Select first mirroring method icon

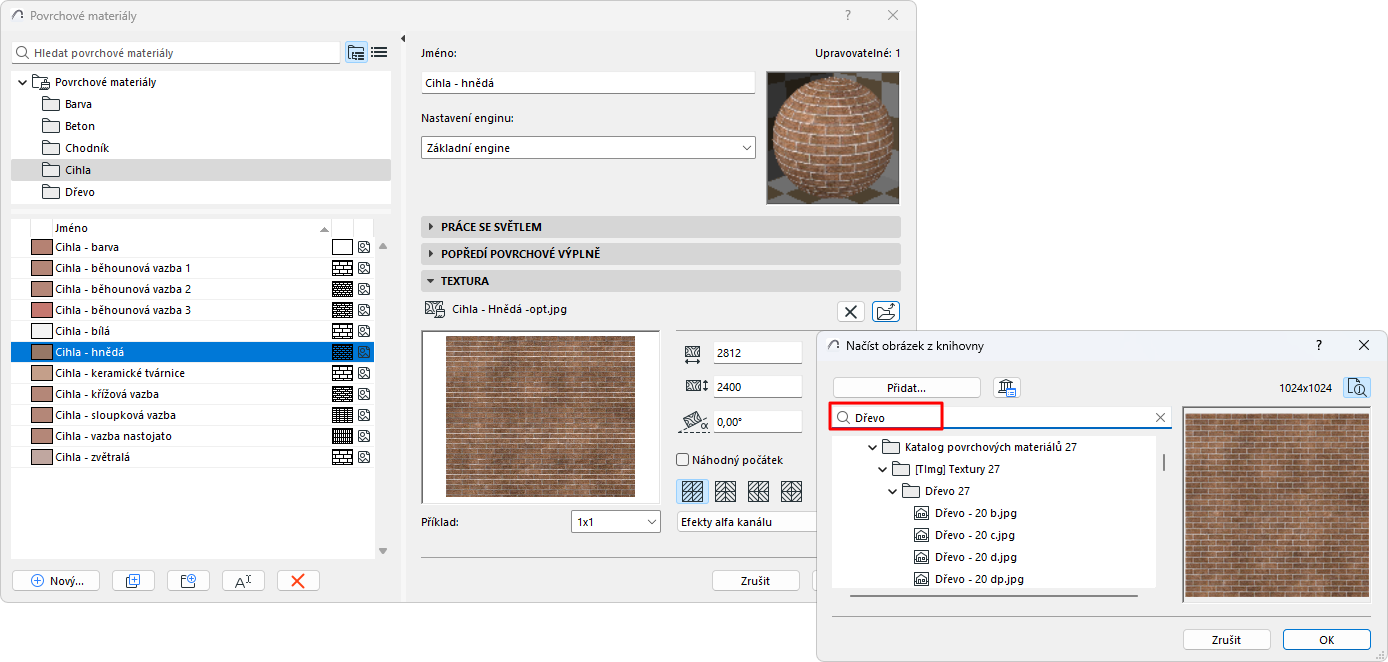tap(692, 491)
